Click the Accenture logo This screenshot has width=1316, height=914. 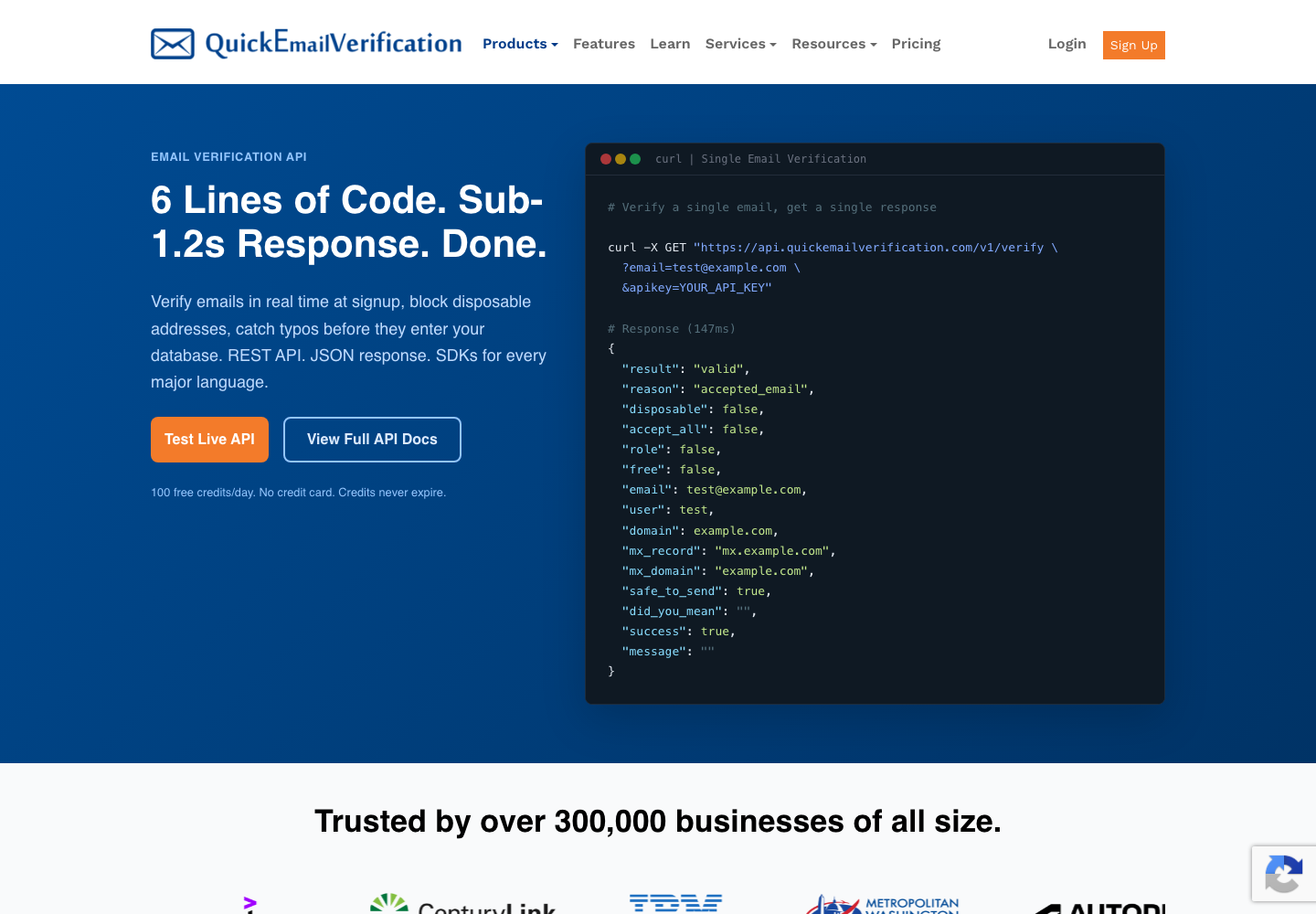[249, 905]
